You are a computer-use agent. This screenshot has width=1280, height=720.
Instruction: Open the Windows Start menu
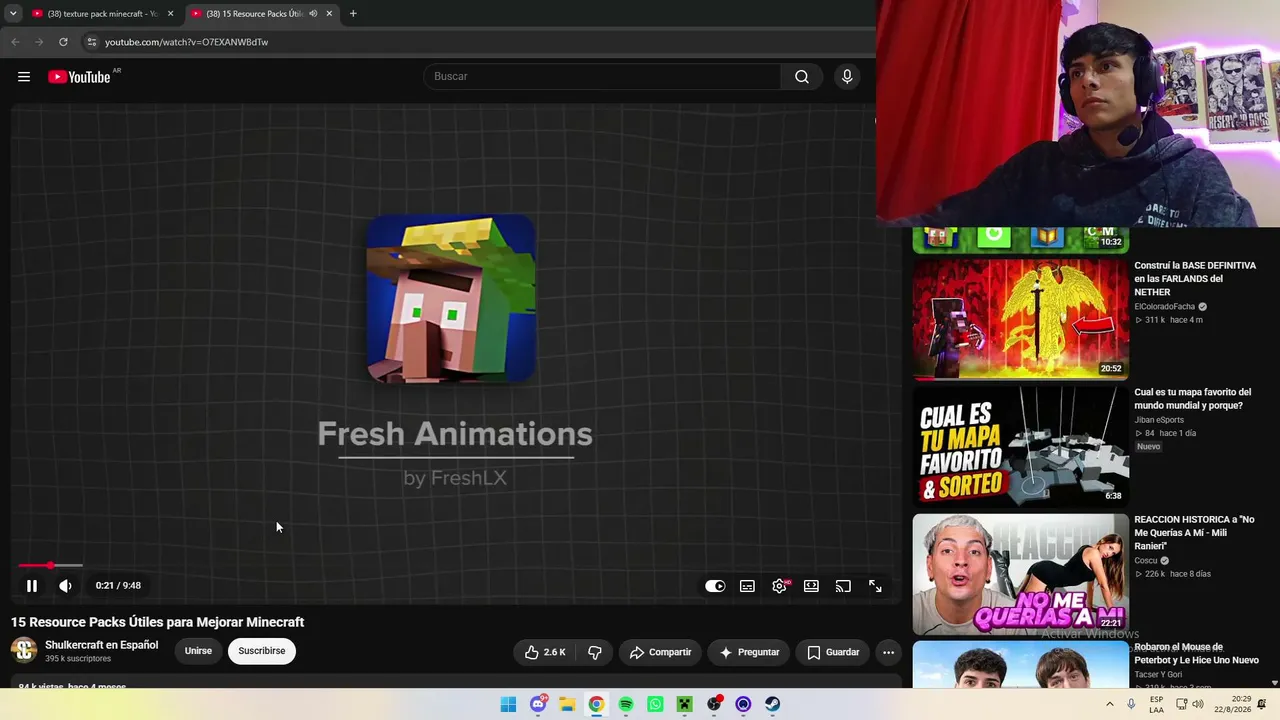pyautogui.click(x=508, y=704)
